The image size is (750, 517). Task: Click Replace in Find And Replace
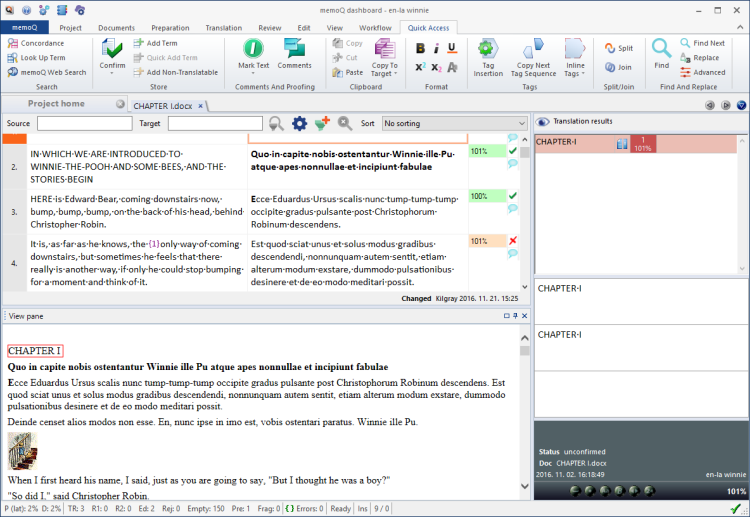(699, 58)
